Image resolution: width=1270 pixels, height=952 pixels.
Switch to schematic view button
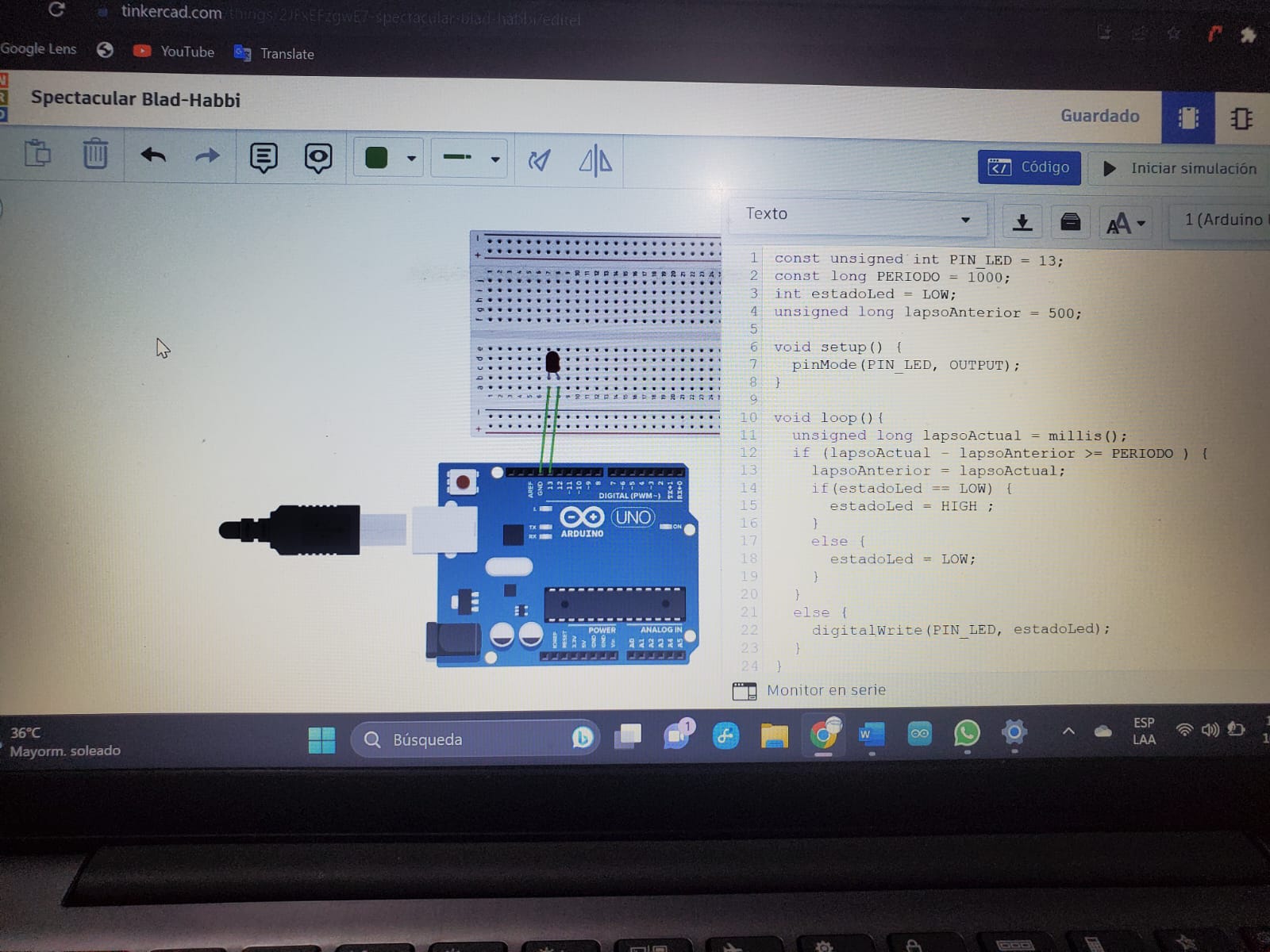(x=1241, y=119)
